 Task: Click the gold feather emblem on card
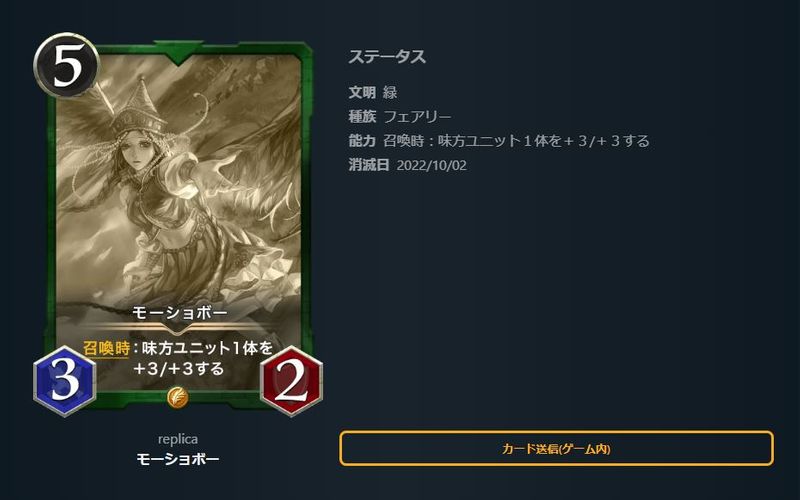tap(178, 397)
